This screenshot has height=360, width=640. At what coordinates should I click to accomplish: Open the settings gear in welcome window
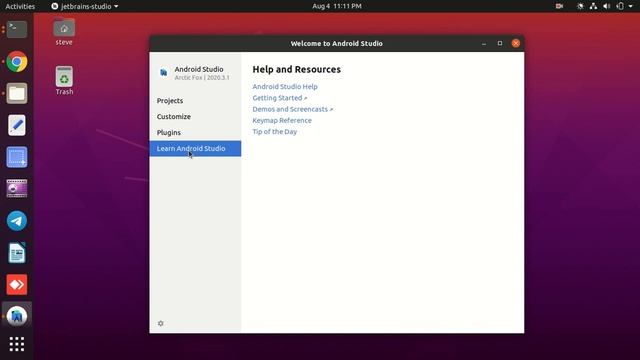pos(161,323)
